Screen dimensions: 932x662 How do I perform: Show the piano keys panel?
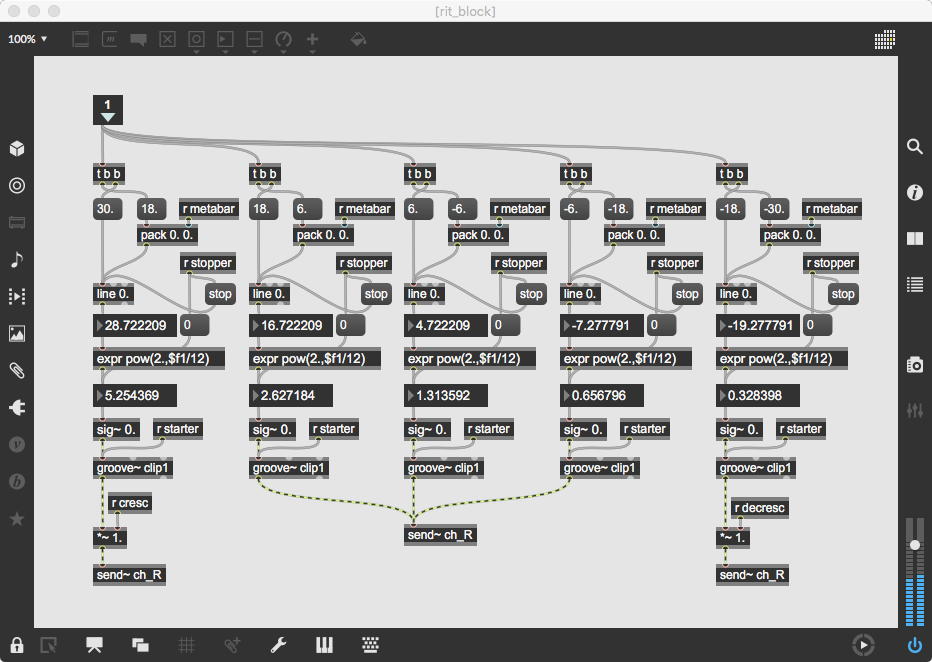(x=325, y=645)
